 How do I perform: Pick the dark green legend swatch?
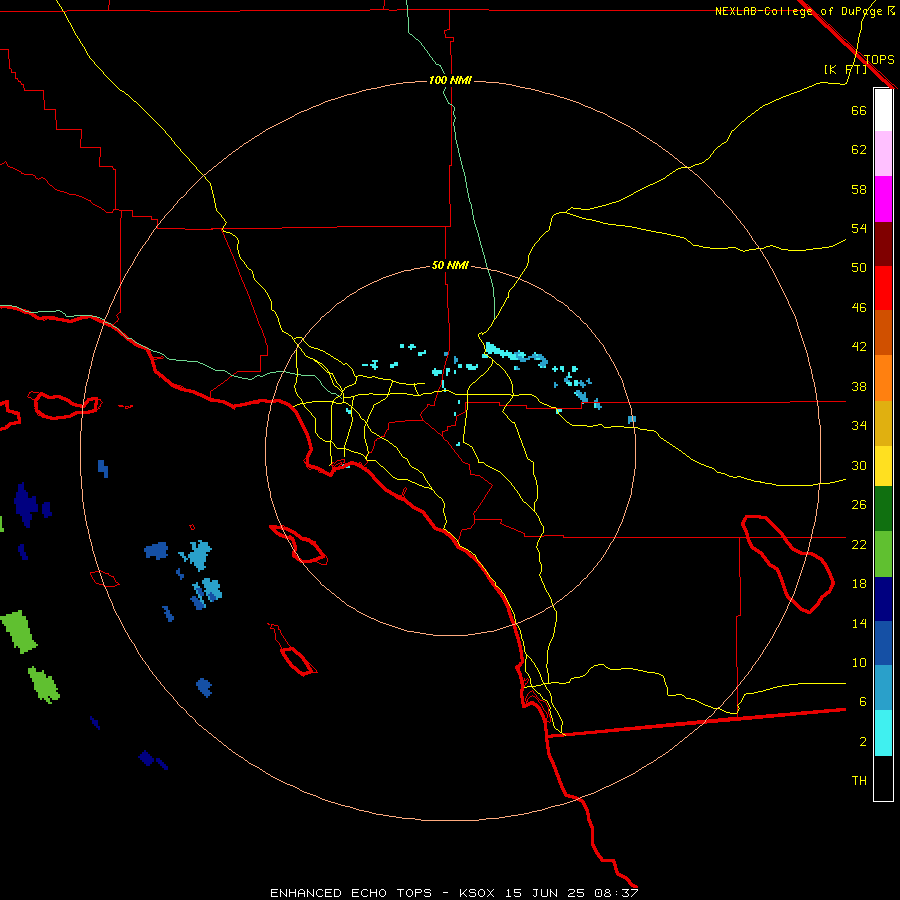click(883, 509)
